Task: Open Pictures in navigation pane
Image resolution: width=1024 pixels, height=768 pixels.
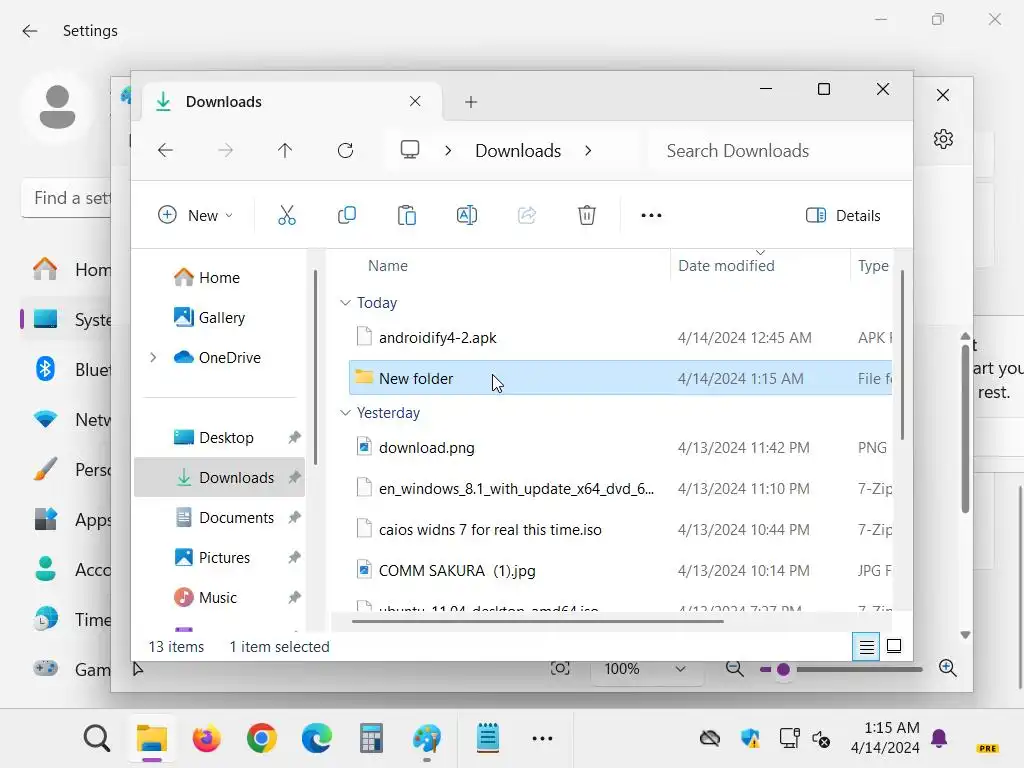Action: click(219, 558)
